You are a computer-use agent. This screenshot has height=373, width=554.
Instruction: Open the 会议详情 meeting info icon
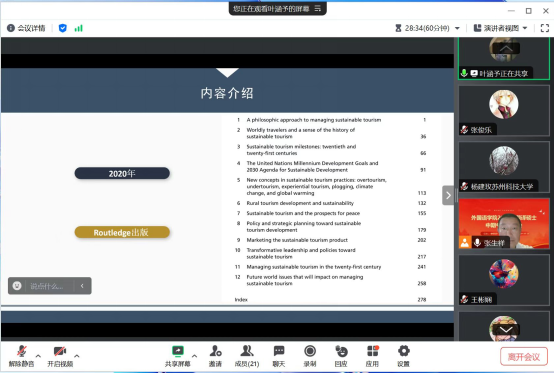[x=11, y=28]
